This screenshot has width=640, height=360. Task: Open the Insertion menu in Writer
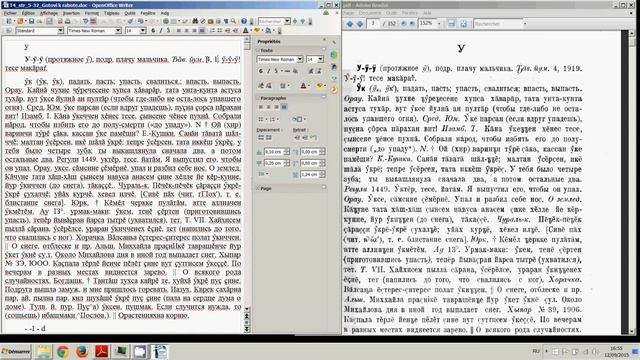point(71,13)
